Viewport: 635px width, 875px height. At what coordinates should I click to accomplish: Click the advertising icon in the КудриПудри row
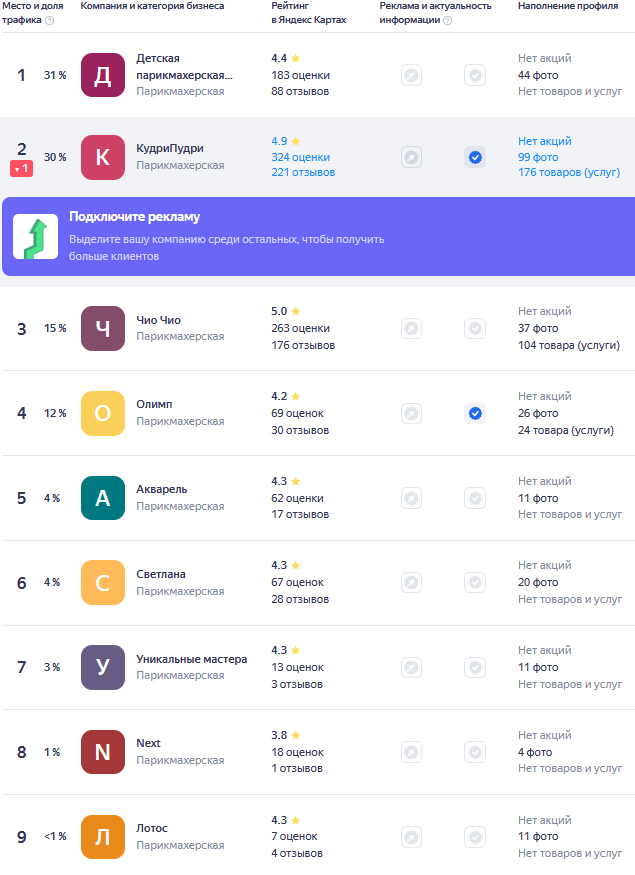(x=411, y=157)
